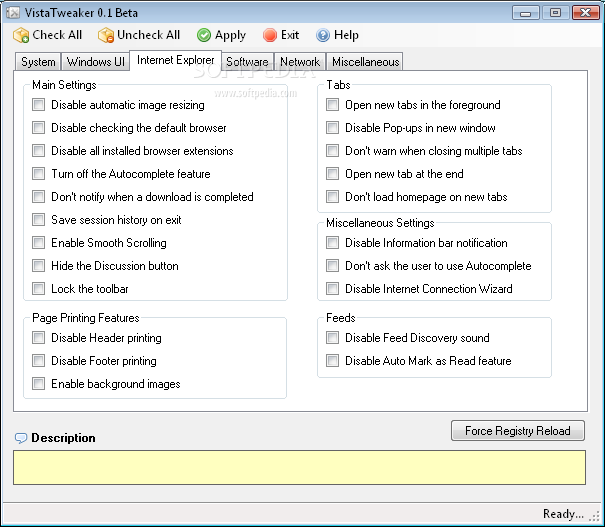Check Disable Information bar notification
The width and height of the screenshot is (605, 527).
click(332, 243)
